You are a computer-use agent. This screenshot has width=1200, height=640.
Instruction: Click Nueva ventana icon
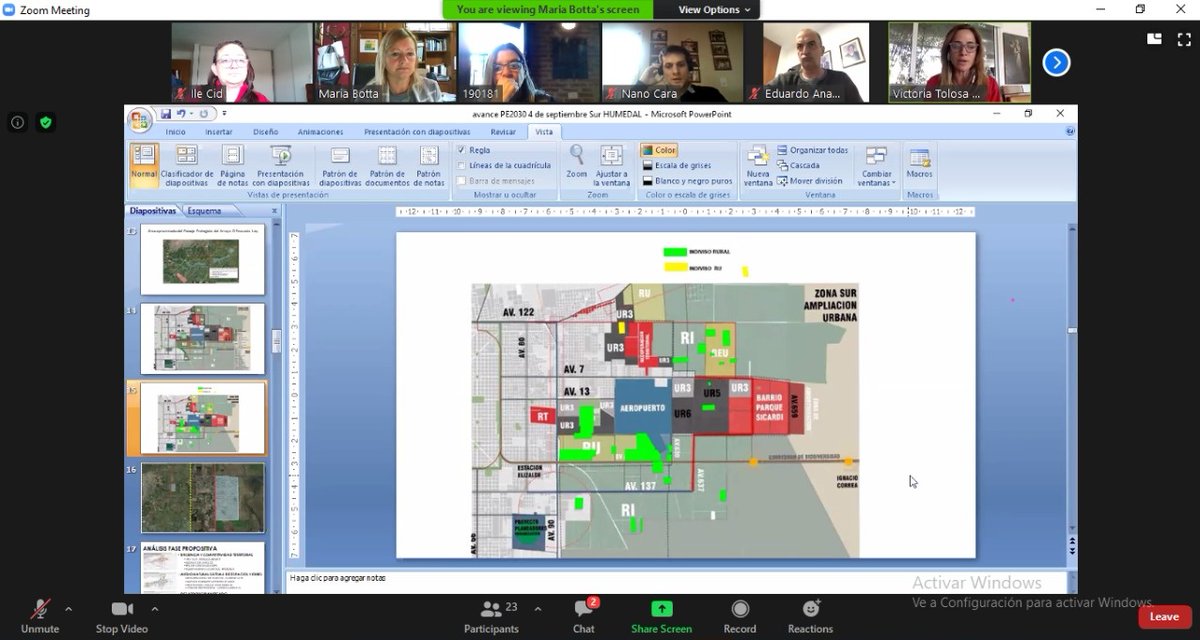click(758, 166)
